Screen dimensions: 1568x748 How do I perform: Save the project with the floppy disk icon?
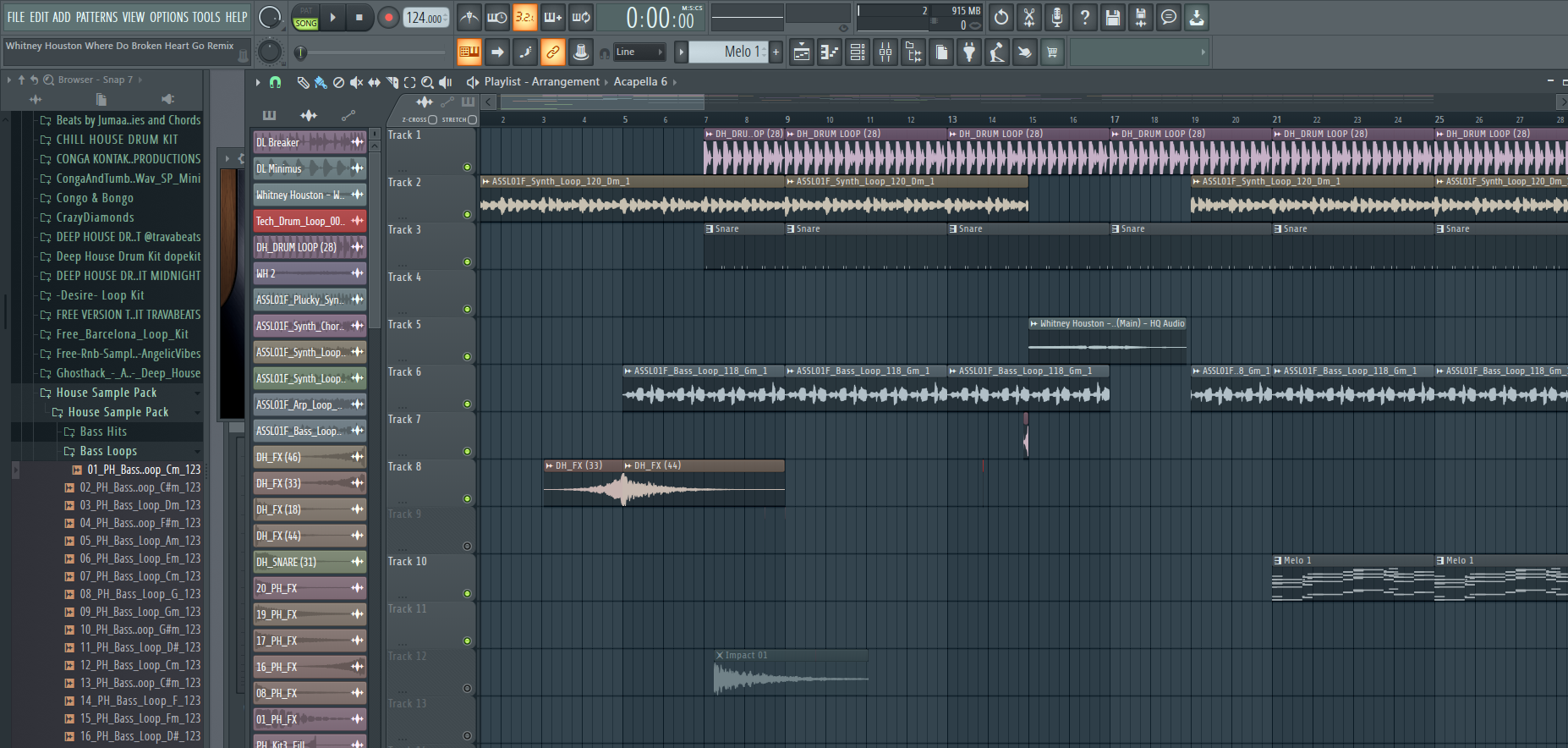1113,17
